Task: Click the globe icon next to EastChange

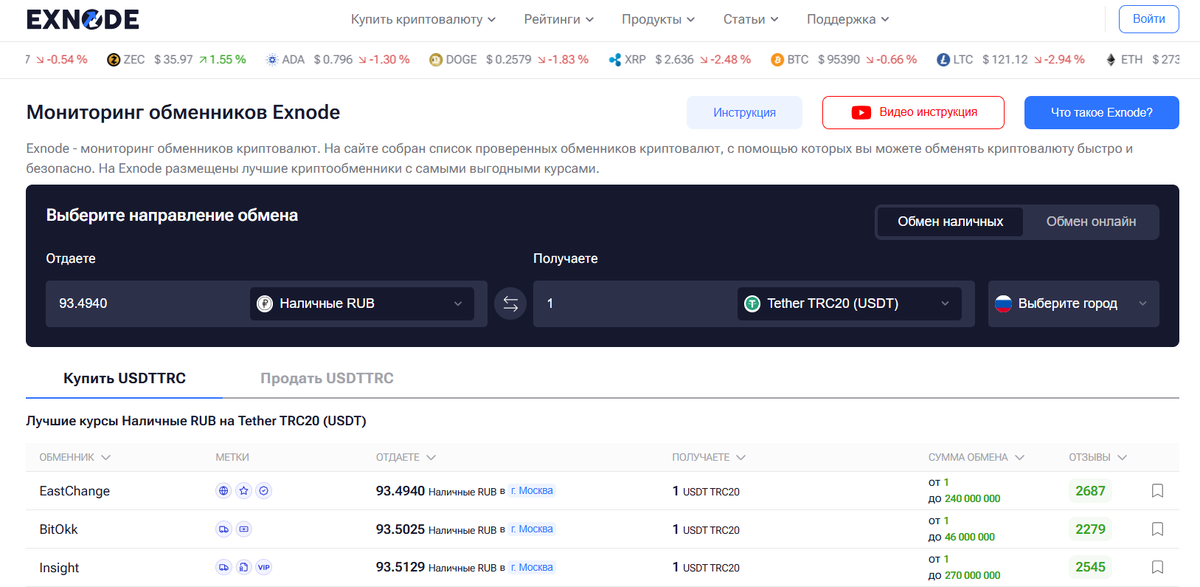Action: click(221, 490)
